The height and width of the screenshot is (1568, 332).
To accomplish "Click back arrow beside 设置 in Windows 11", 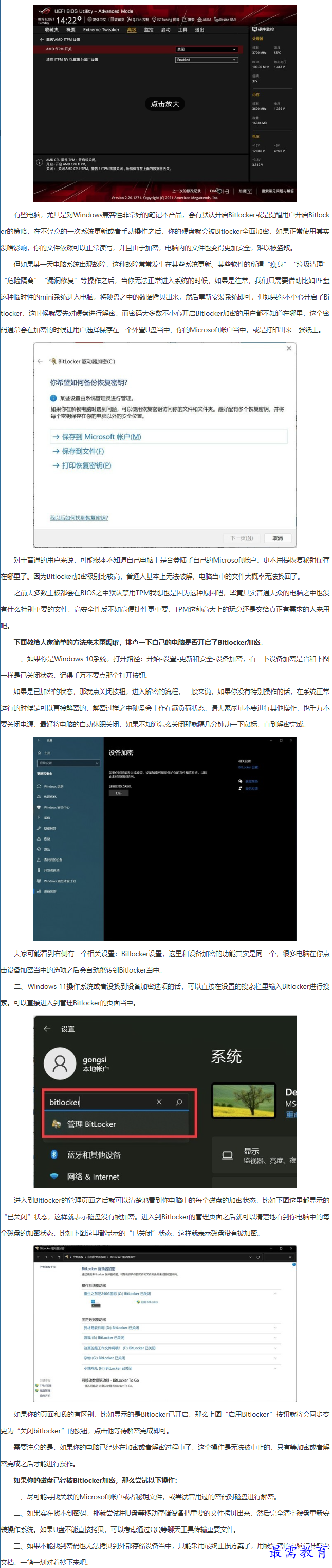I will [x=47, y=1029].
